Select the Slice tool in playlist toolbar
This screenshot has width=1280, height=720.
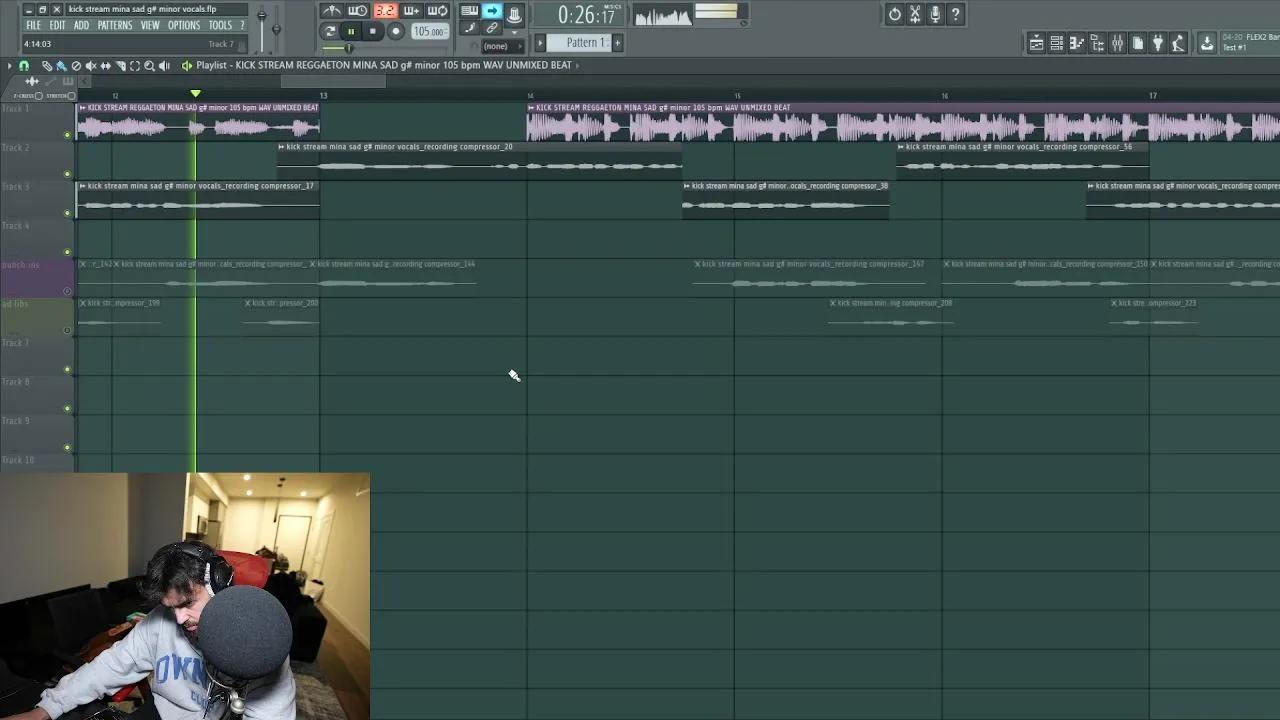click(120, 65)
